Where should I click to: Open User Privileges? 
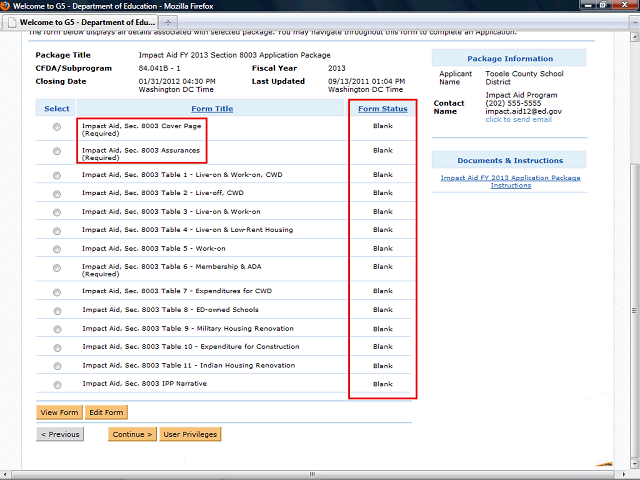(190, 434)
